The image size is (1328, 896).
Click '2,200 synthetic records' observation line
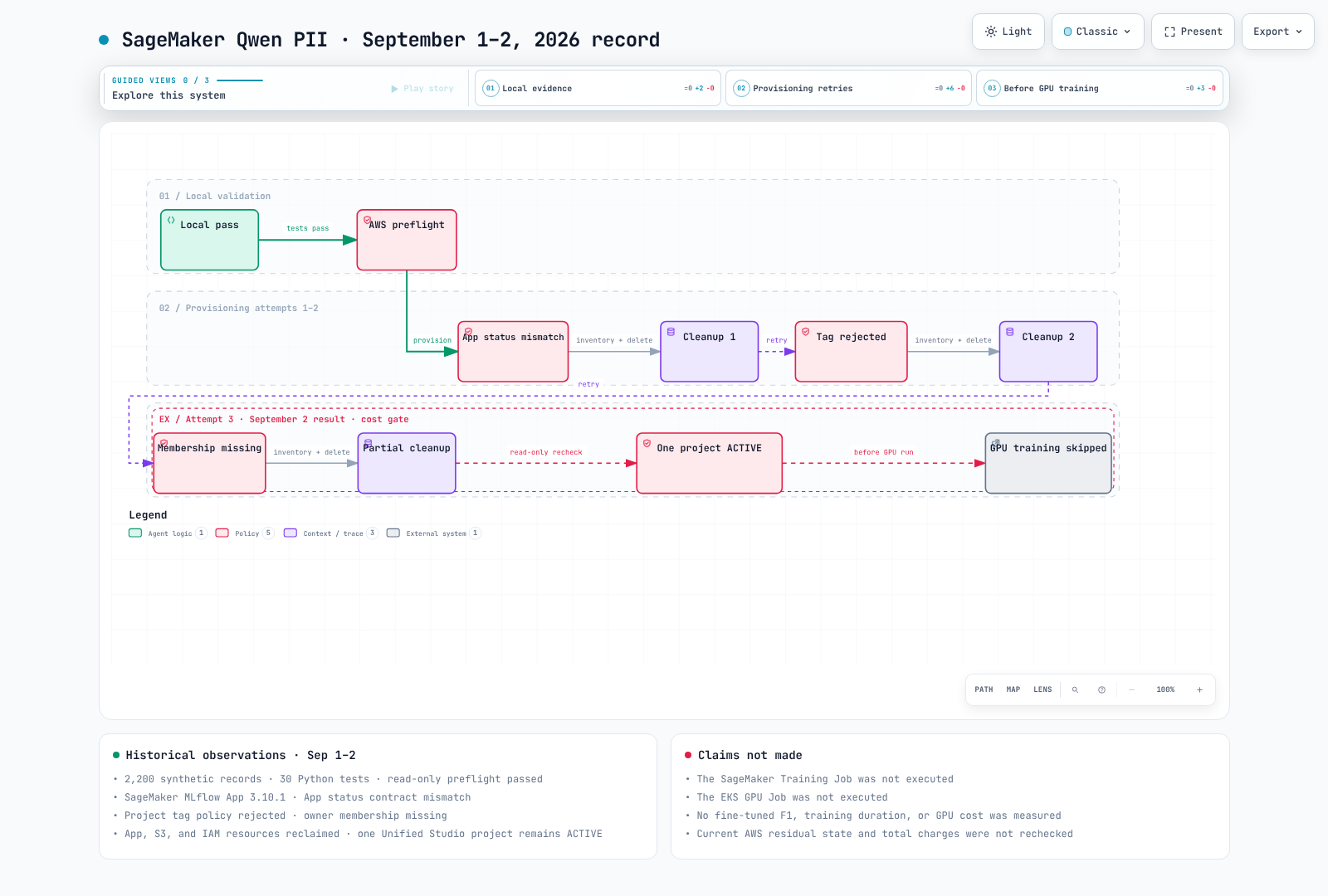pyautogui.click(x=334, y=779)
